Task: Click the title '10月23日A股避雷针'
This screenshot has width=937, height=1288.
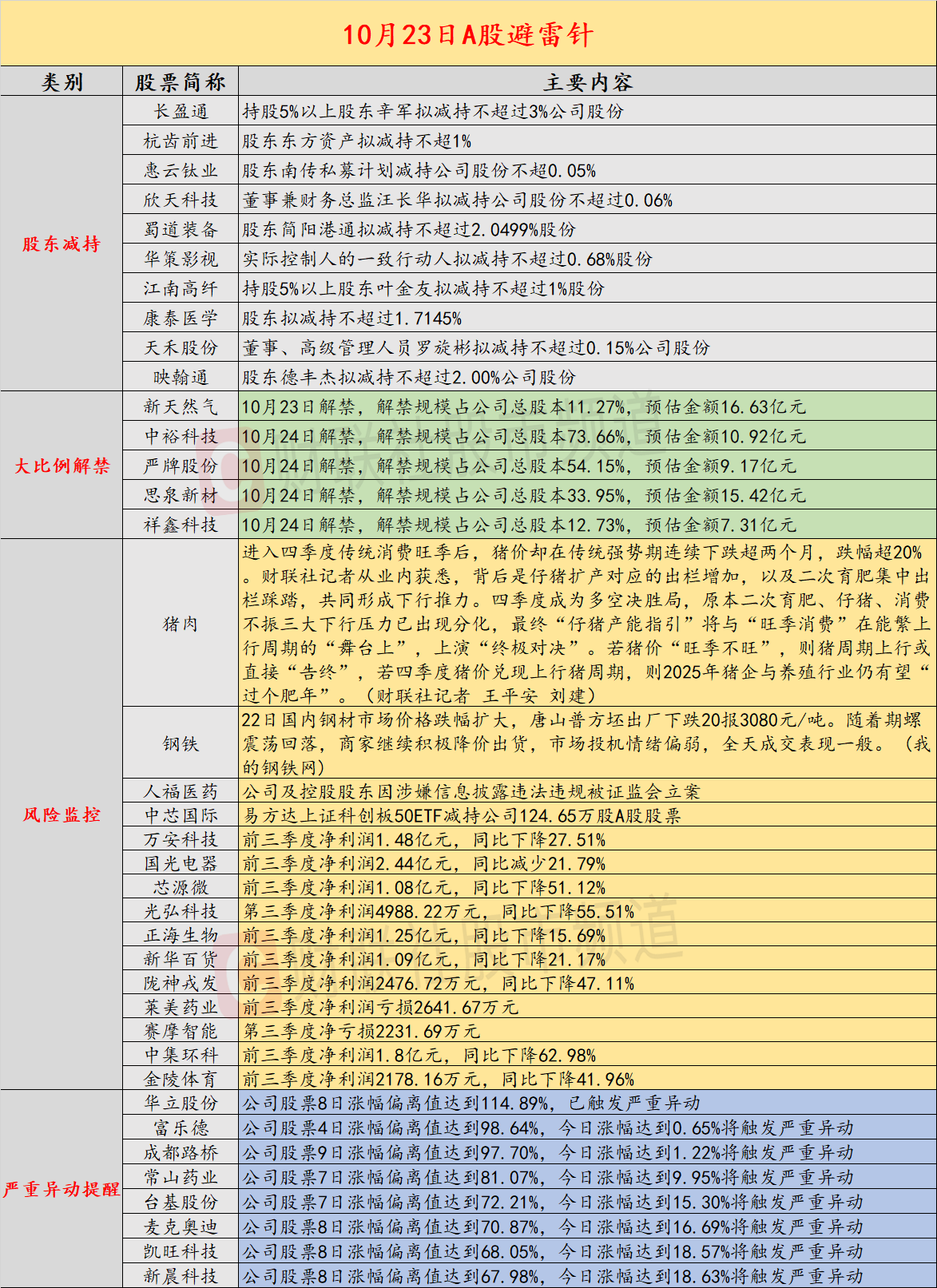Action: click(468, 34)
